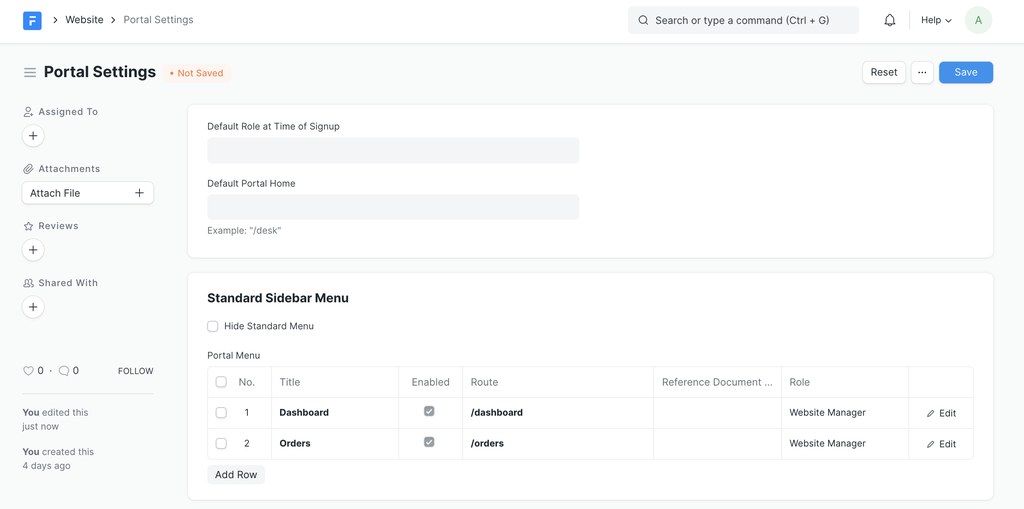The width and height of the screenshot is (1024, 509).
Task: Open the Help dropdown menu
Action: pyautogui.click(x=936, y=20)
